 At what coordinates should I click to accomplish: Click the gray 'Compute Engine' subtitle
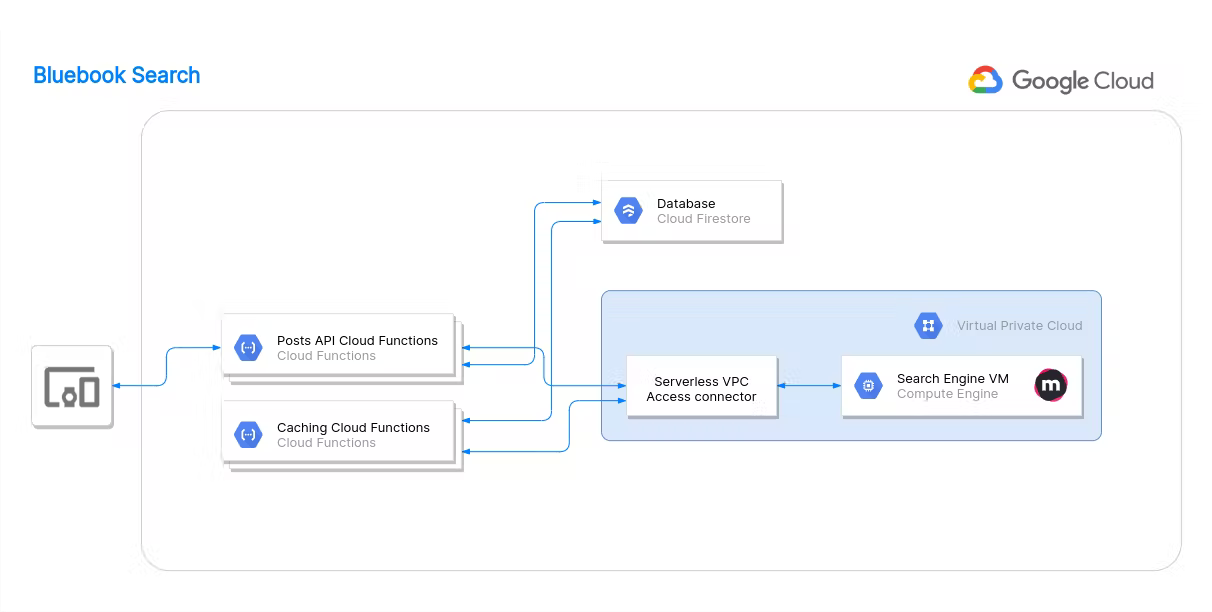click(x=947, y=394)
